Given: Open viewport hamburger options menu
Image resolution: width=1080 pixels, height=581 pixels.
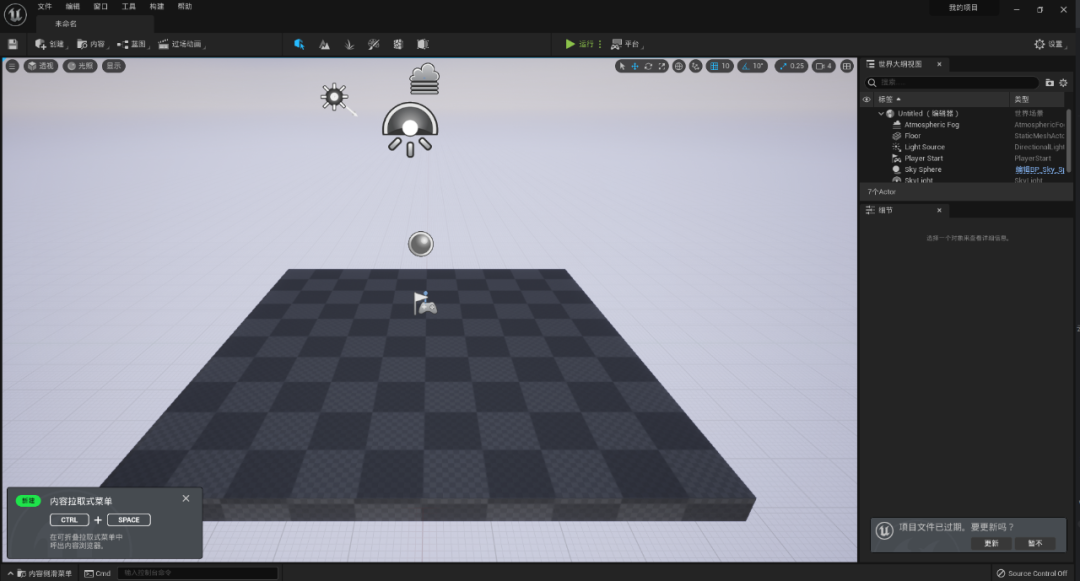Looking at the screenshot, I should (x=12, y=66).
